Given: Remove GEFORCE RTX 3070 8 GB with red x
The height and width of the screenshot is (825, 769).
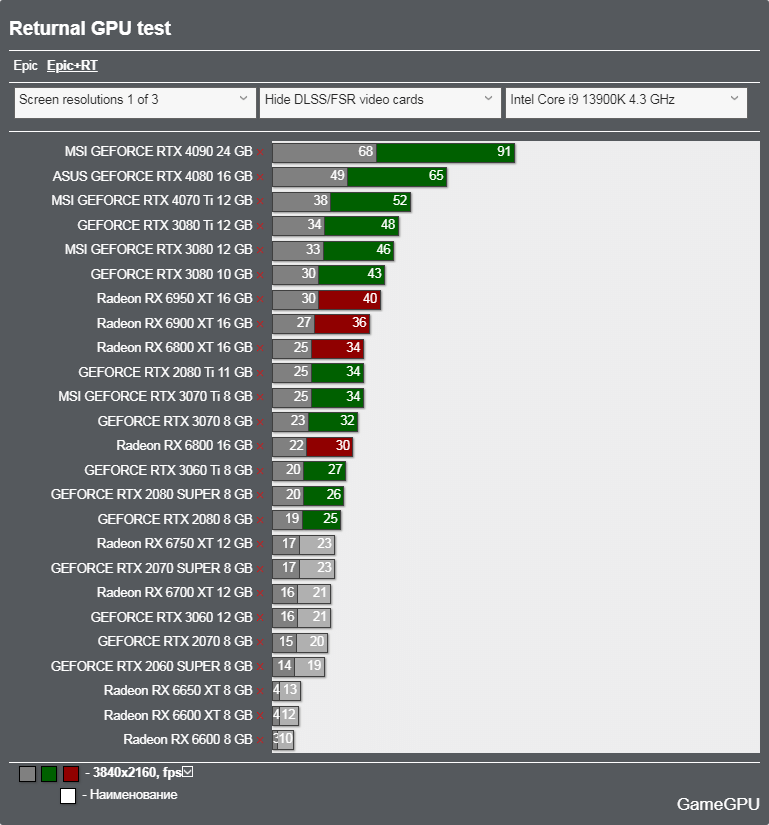Looking at the screenshot, I should 260,422.
